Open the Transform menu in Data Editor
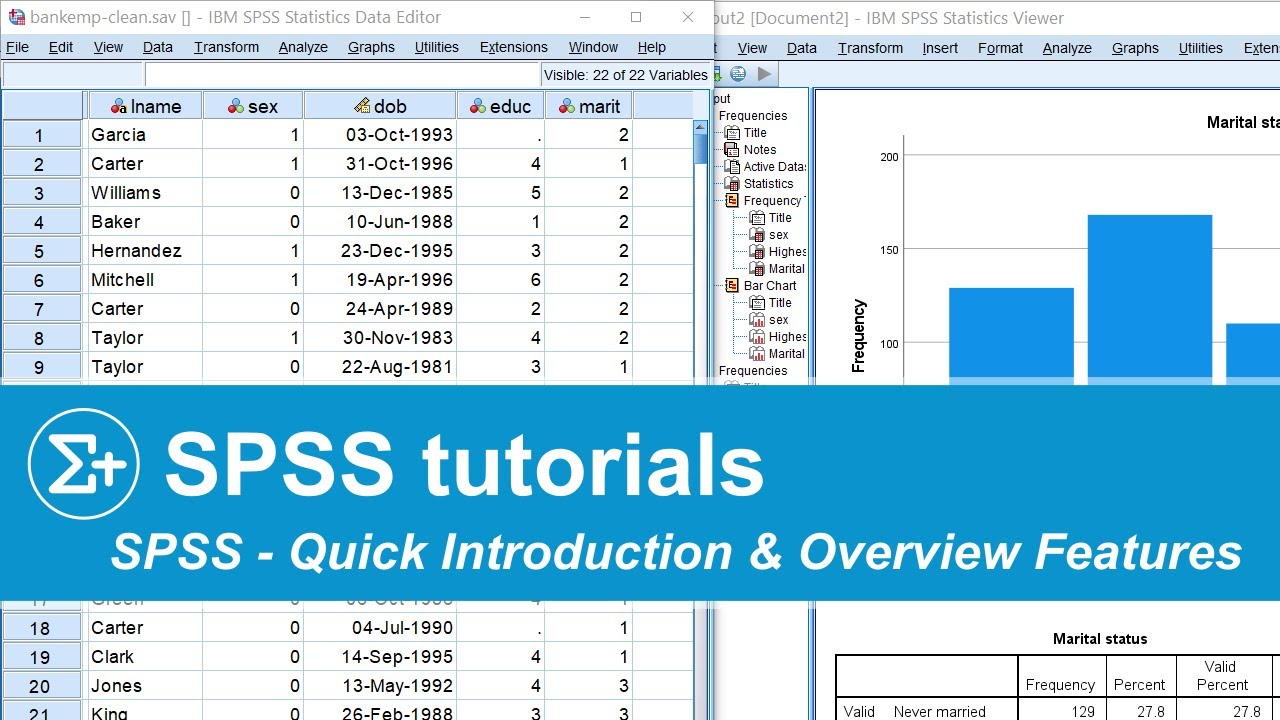The image size is (1280, 720). coord(226,47)
